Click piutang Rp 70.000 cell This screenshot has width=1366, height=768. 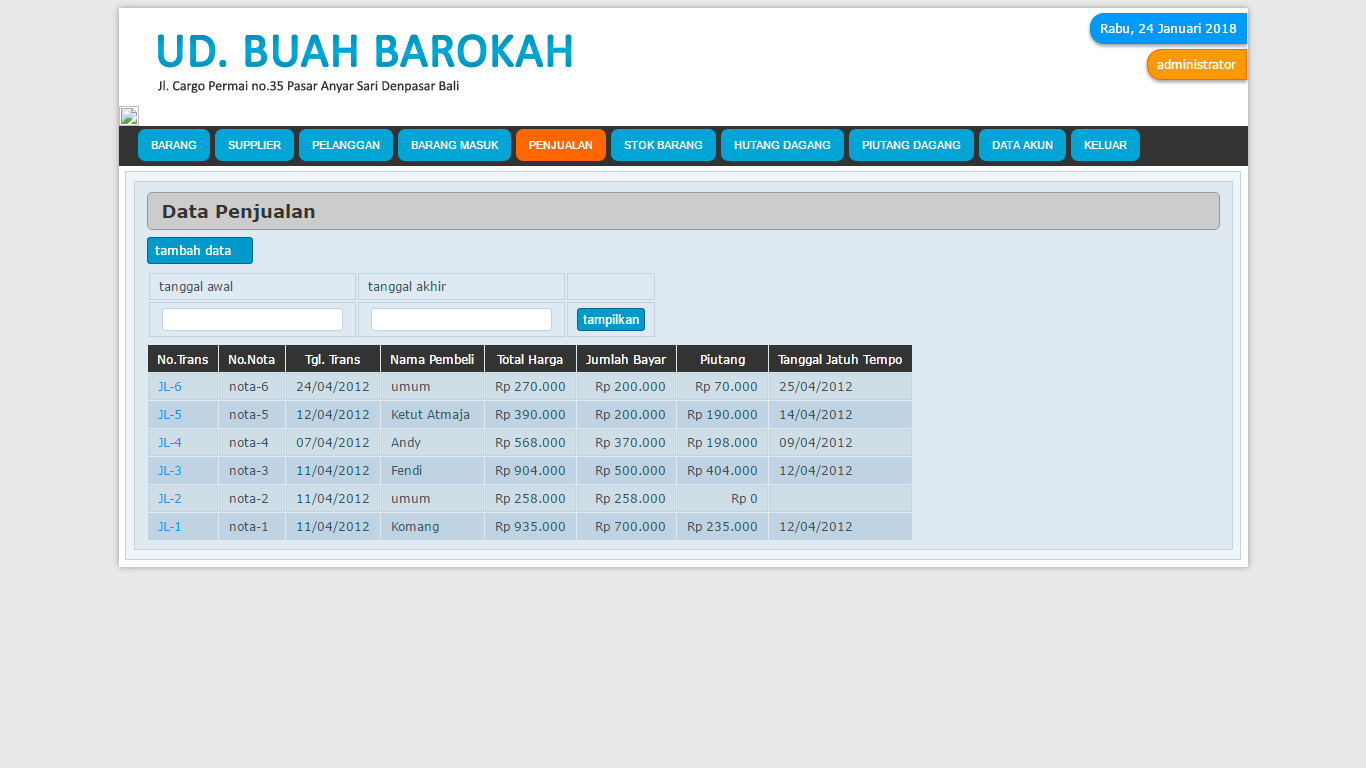(722, 387)
